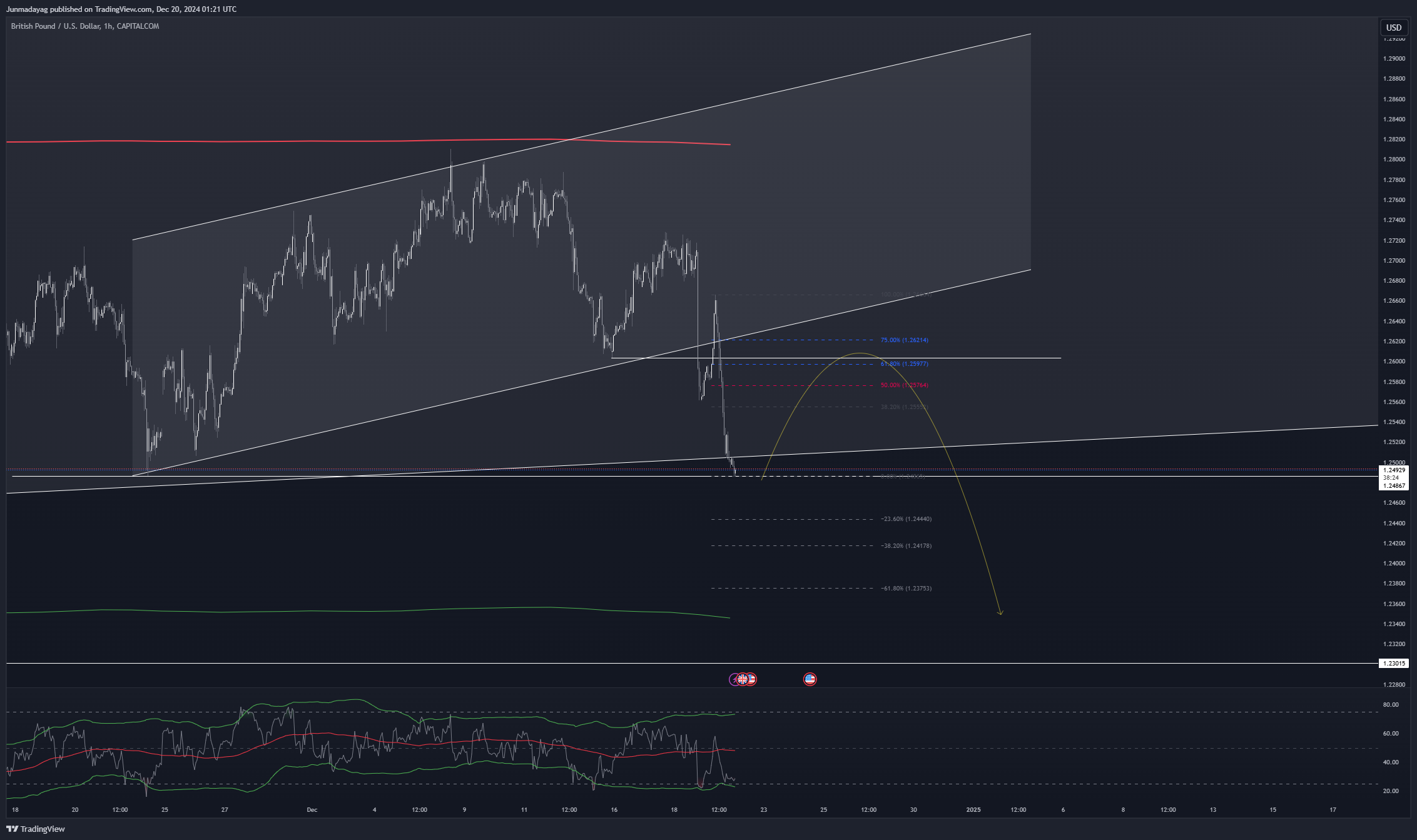Viewport: 1417px width, 840px height.
Task: Click the 20.00 level on the RSI scale
Action: [1390, 791]
